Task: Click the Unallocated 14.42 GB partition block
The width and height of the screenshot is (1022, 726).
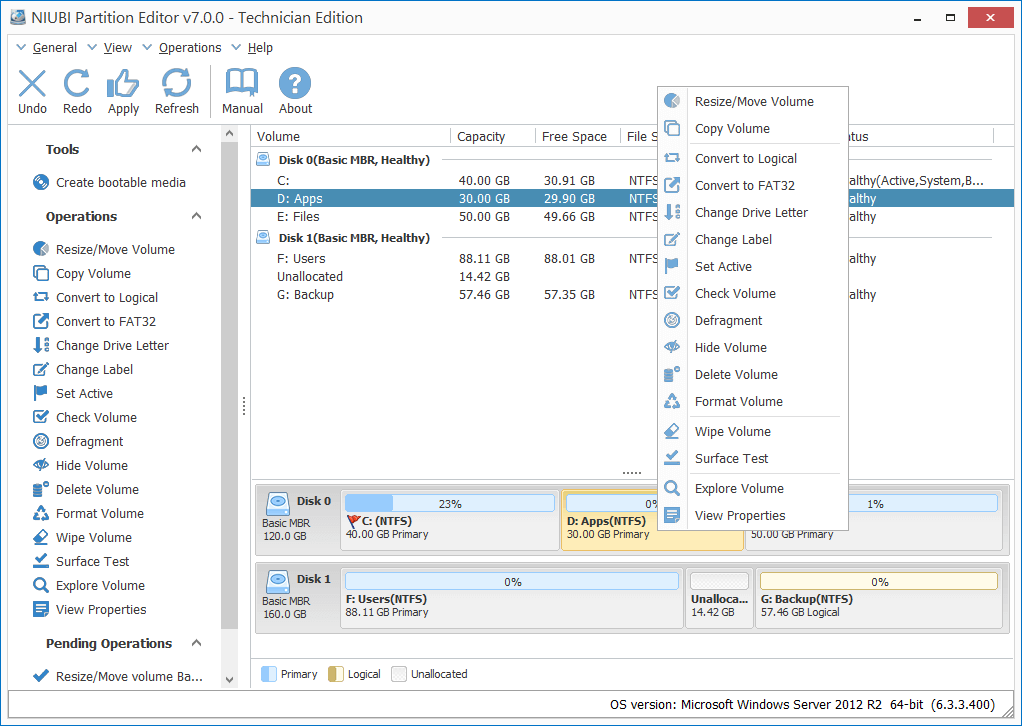Action: [x=719, y=598]
